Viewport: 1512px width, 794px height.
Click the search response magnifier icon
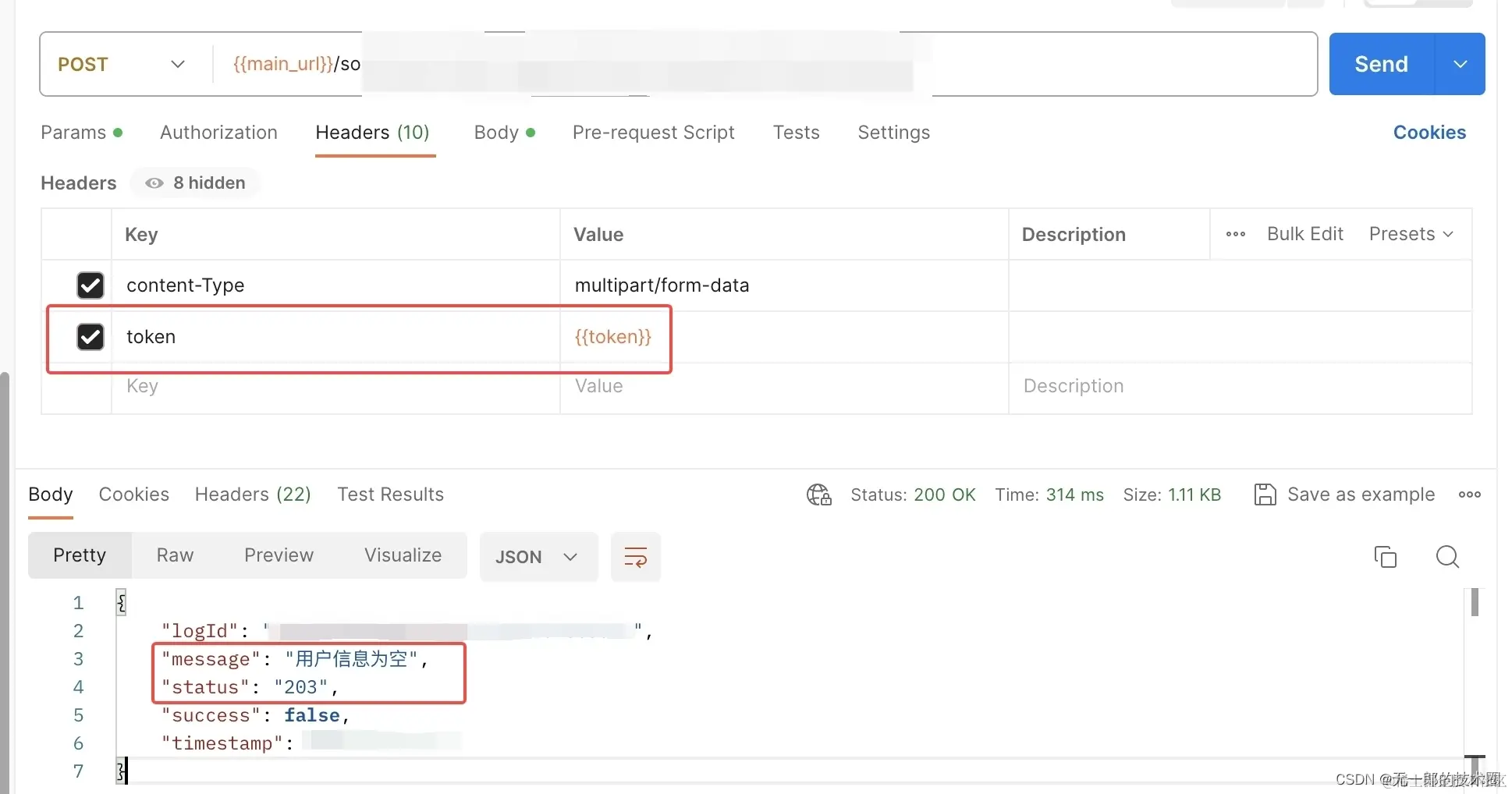point(1447,557)
